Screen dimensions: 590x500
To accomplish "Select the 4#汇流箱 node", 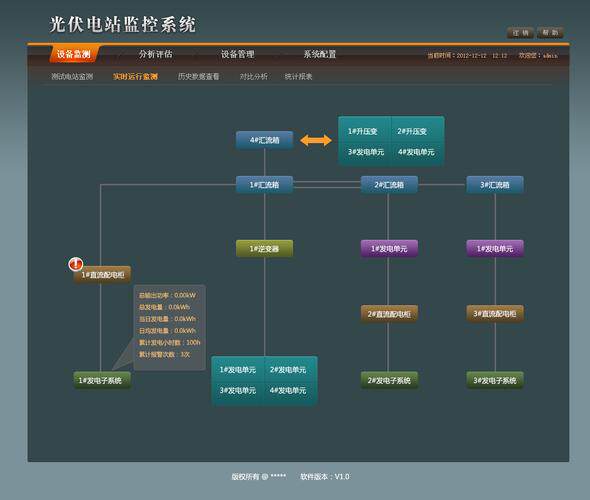I will [x=265, y=140].
